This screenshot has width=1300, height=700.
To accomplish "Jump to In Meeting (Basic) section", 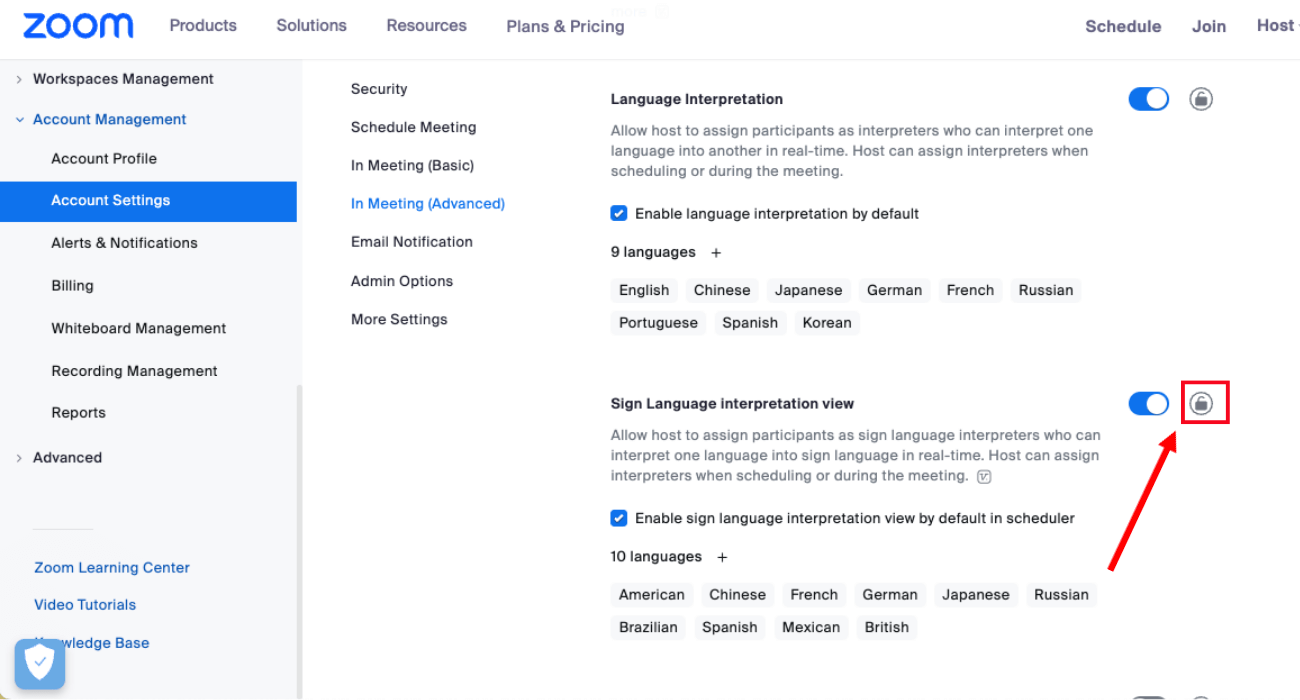I will click(x=412, y=165).
